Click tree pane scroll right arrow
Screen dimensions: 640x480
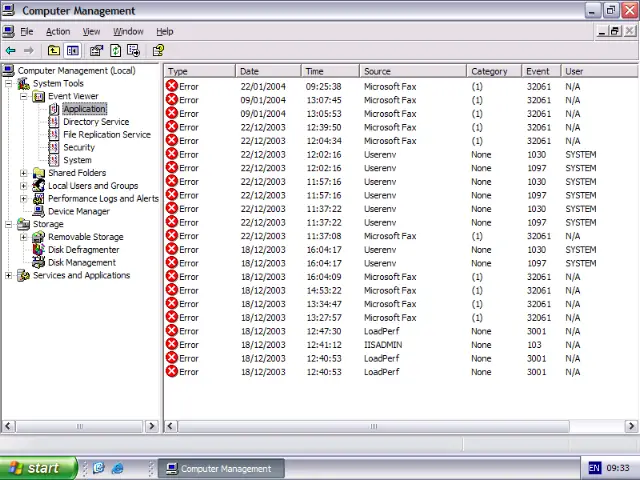point(152,426)
